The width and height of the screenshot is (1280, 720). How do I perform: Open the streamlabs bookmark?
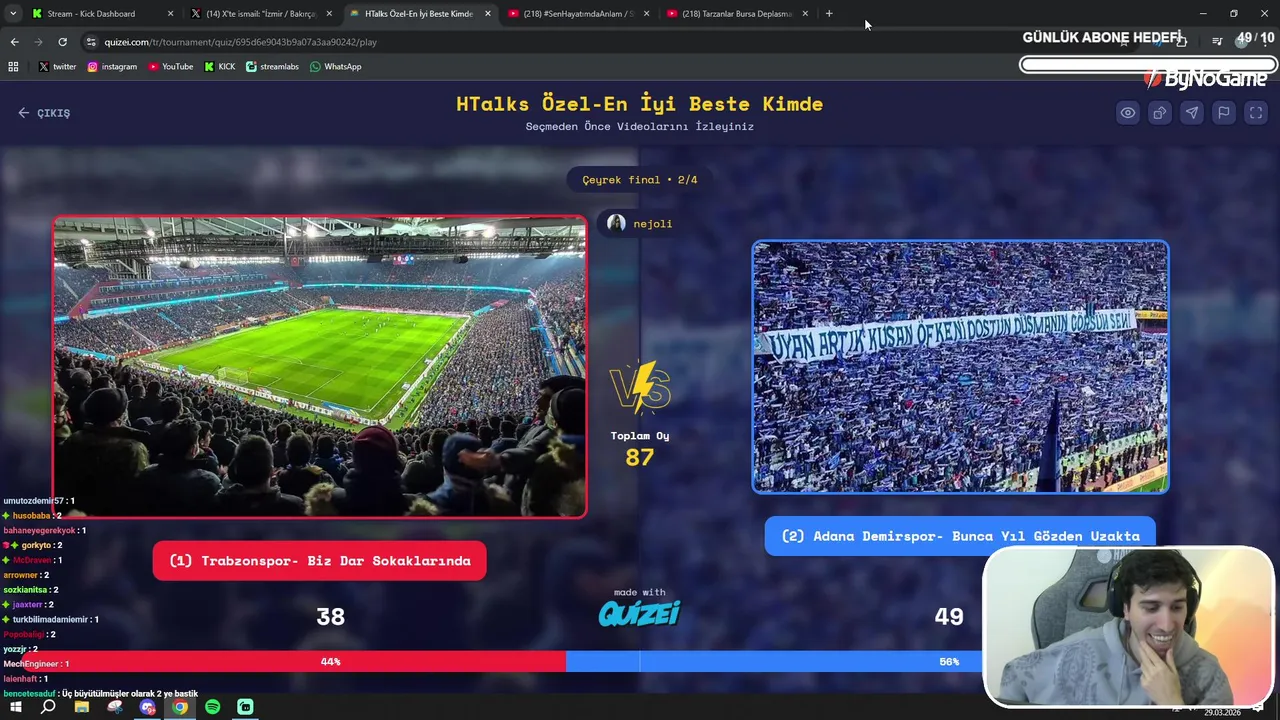pos(272,66)
